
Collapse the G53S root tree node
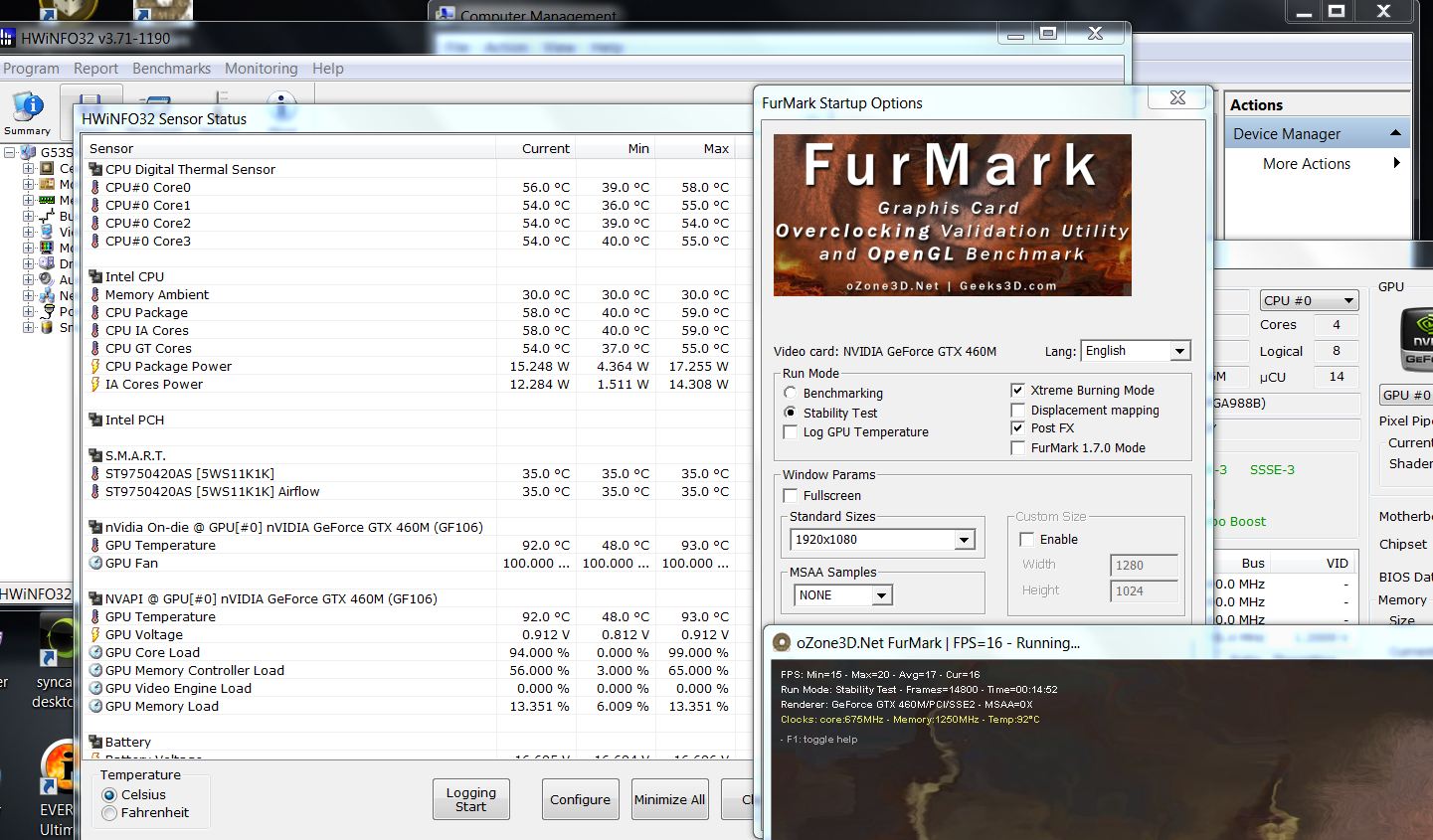pos(9,152)
